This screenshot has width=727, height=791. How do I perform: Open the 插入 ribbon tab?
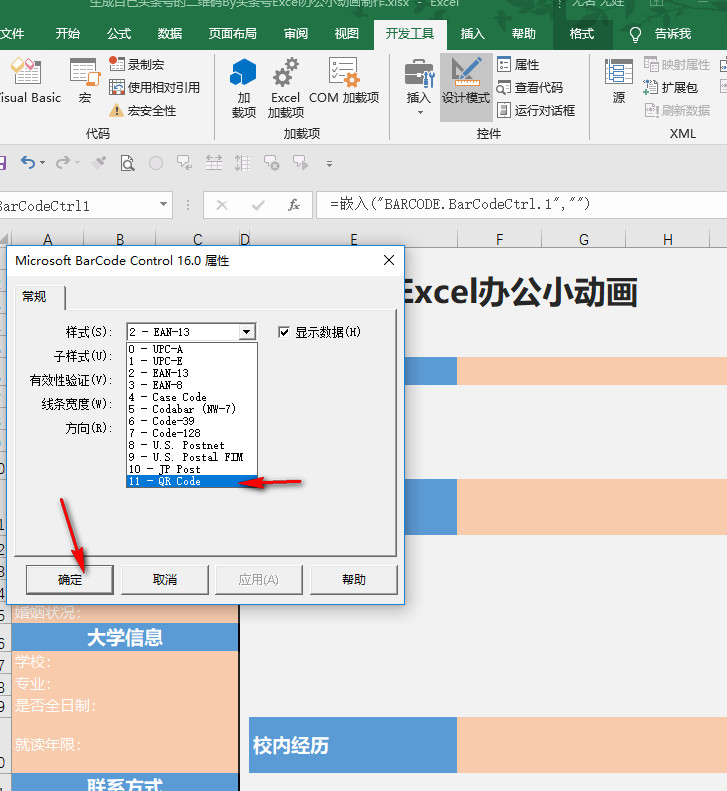click(x=473, y=34)
